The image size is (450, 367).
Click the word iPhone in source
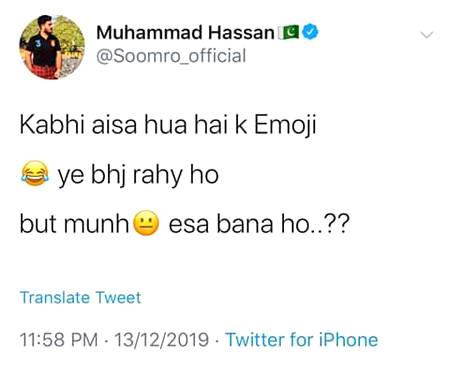point(348,340)
